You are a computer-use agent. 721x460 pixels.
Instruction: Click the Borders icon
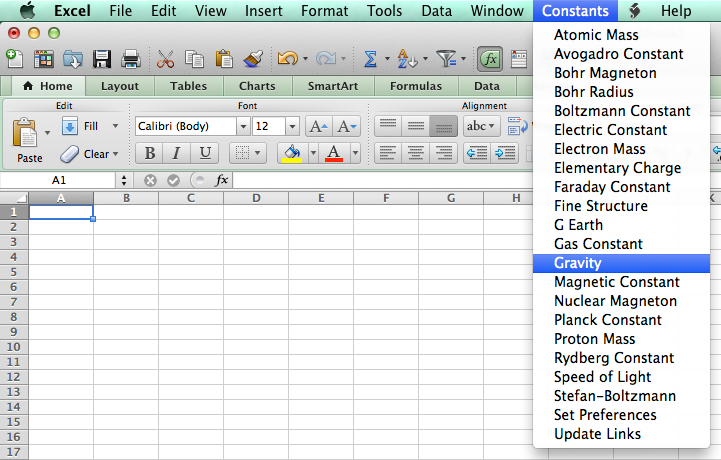pos(242,153)
